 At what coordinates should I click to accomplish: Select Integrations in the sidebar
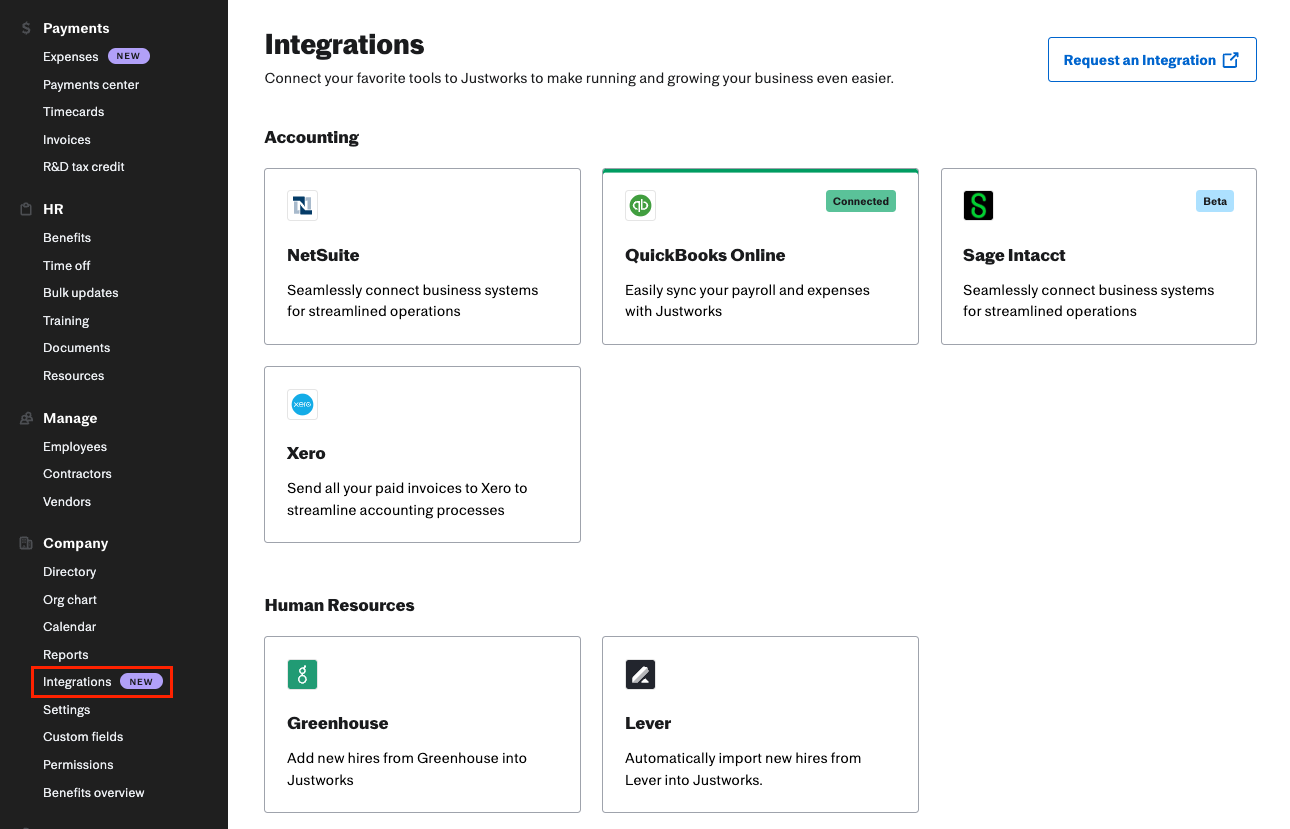coord(77,682)
